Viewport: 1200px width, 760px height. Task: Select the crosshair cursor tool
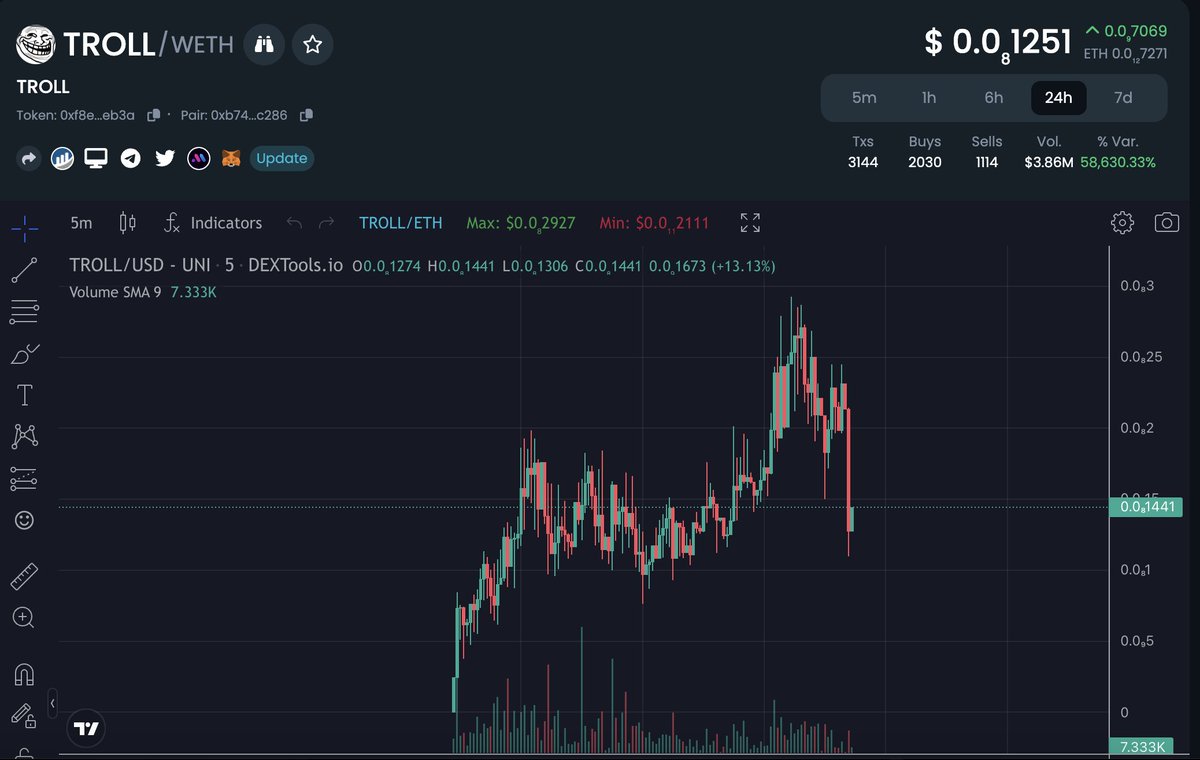pyautogui.click(x=24, y=227)
